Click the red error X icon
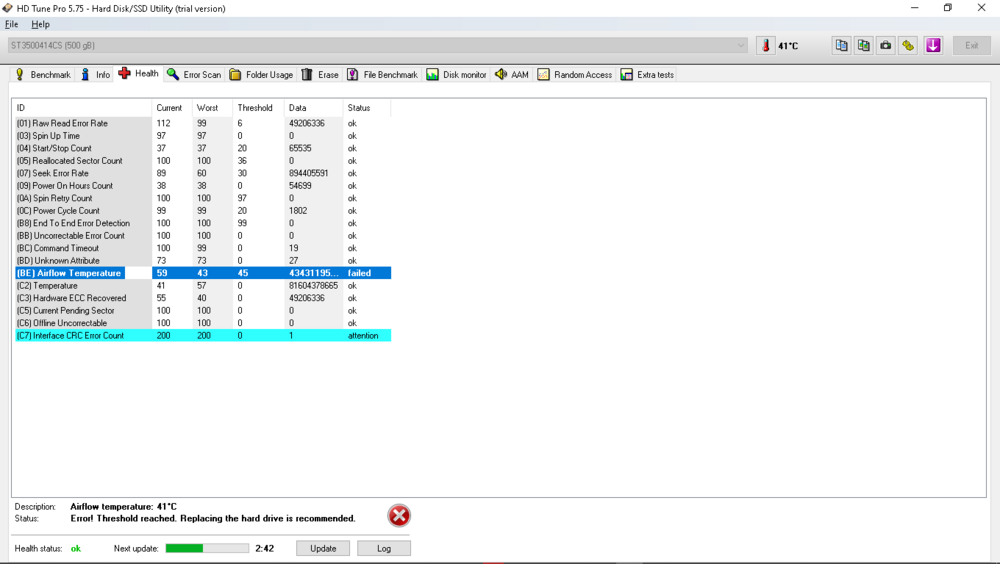1000x564 pixels. tap(399, 516)
